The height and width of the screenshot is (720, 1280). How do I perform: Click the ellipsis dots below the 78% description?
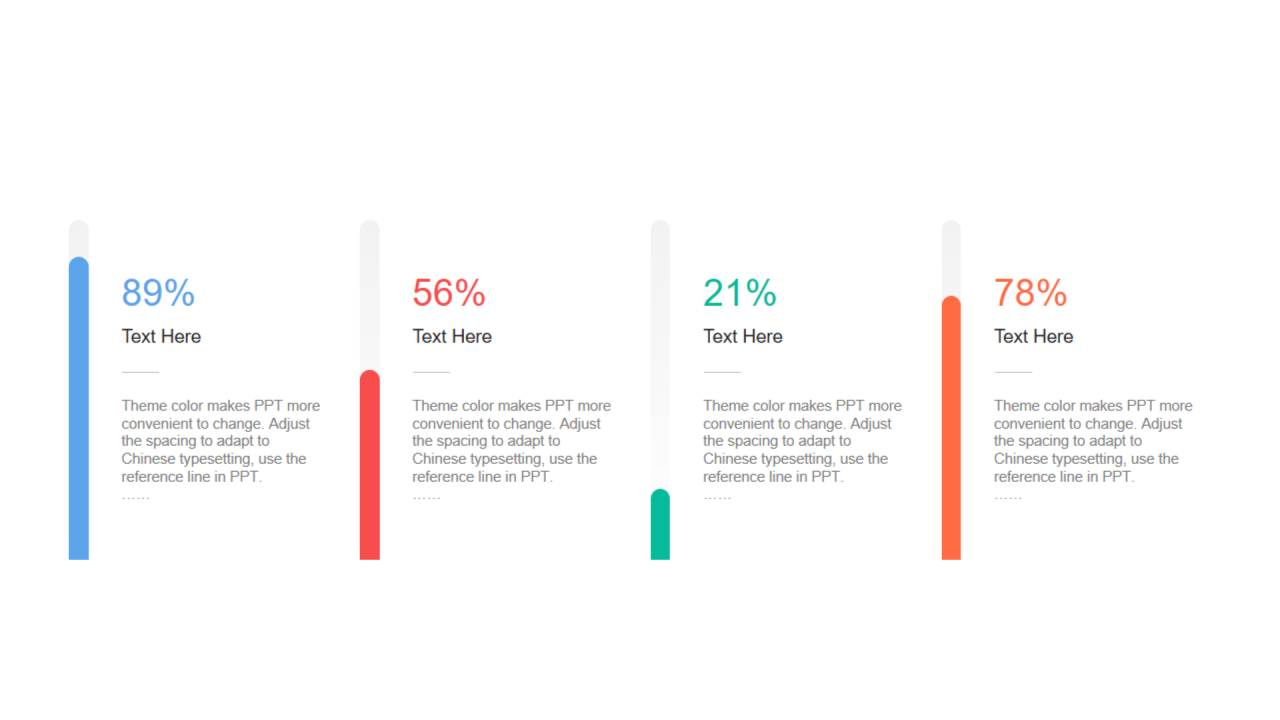point(1008,497)
